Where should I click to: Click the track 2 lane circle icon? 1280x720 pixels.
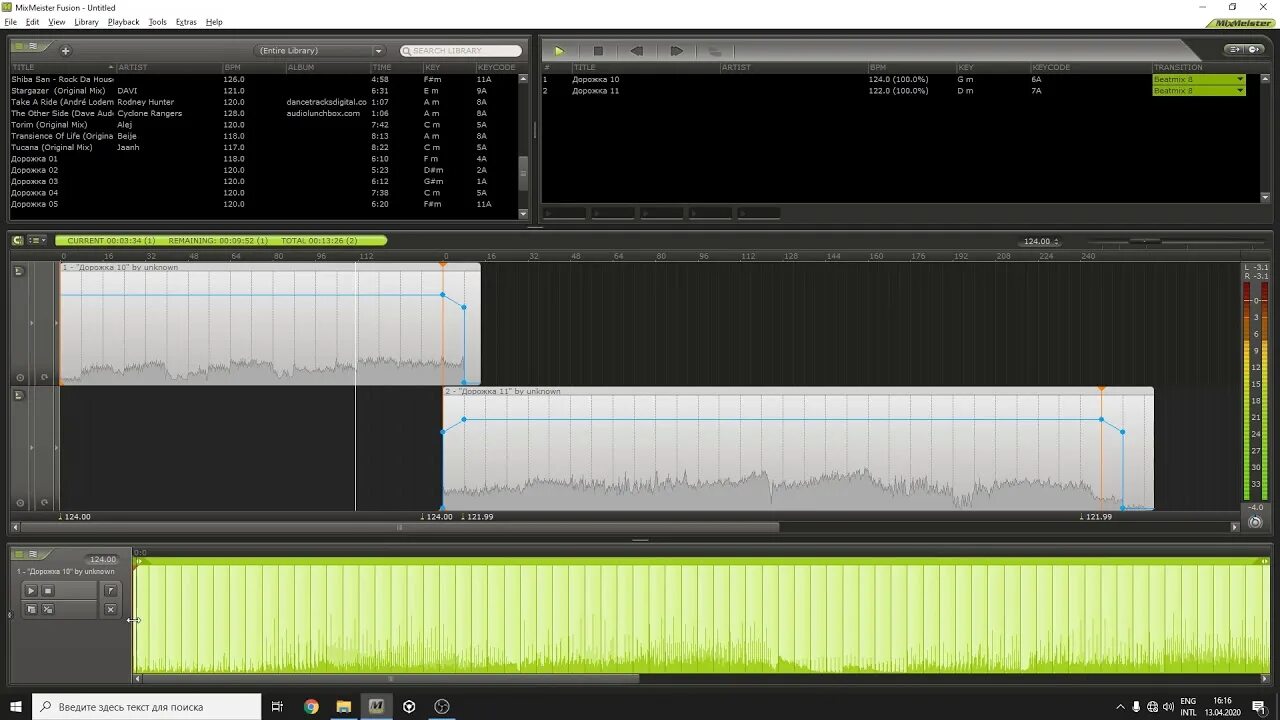pos(20,503)
